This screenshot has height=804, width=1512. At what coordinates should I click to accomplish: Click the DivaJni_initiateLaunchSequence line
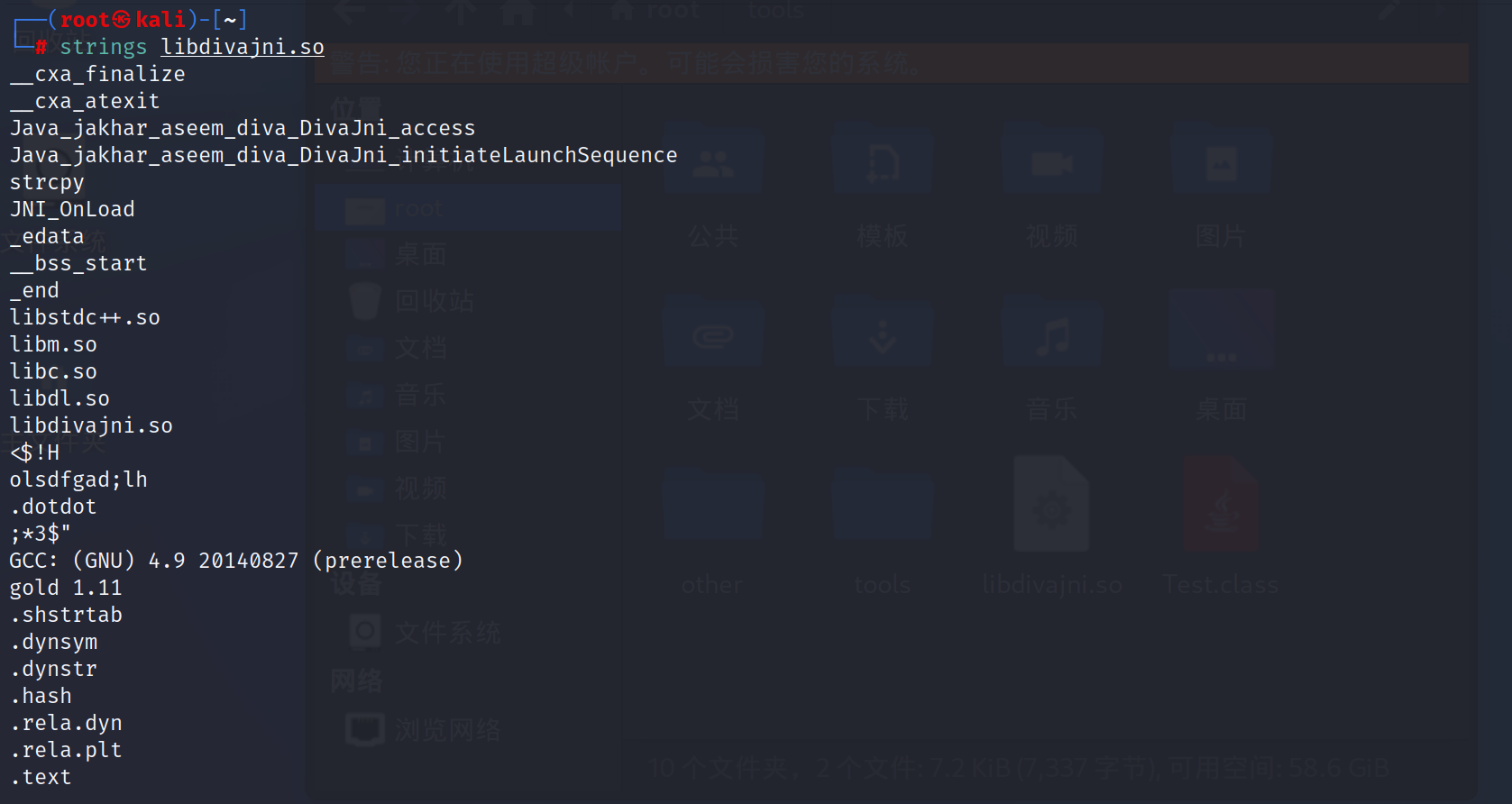coord(344,155)
